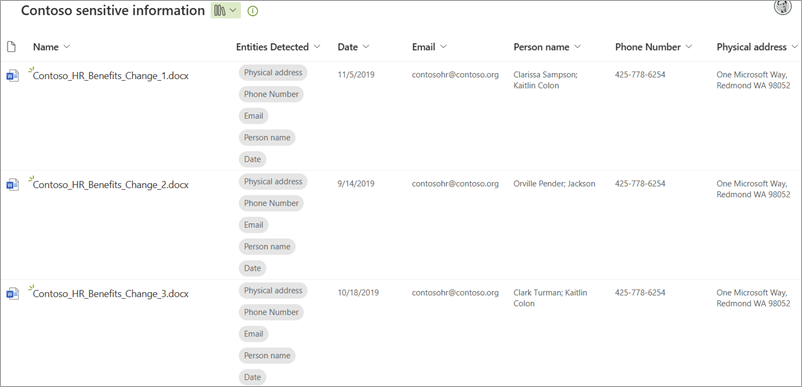Open the Date column header dropdown
Screen dimensions: 802x387
point(353,47)
